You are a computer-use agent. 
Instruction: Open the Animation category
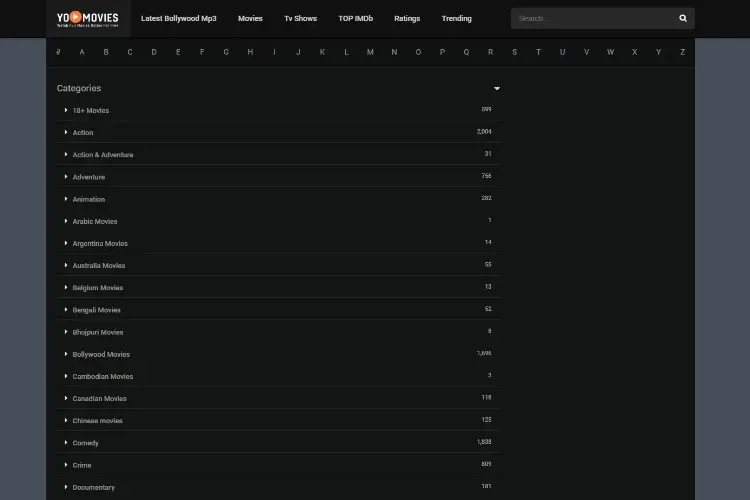[88, 199]
